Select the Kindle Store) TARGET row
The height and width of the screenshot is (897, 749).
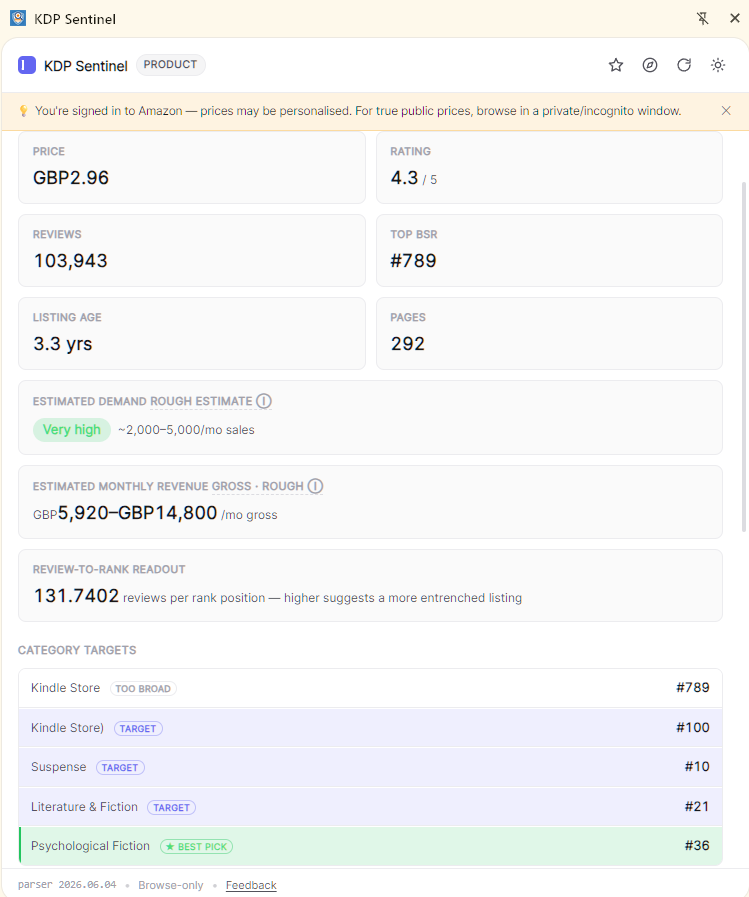point(370,728)
